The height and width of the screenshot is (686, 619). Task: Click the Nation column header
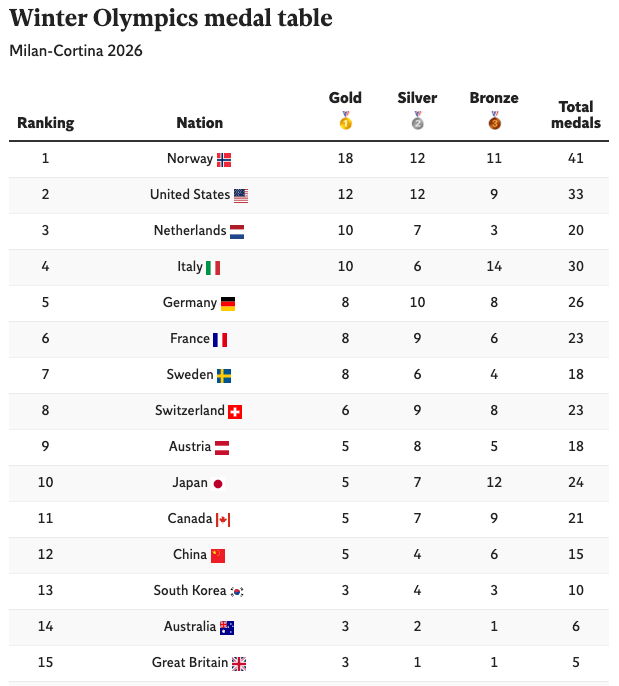[200, 123]
